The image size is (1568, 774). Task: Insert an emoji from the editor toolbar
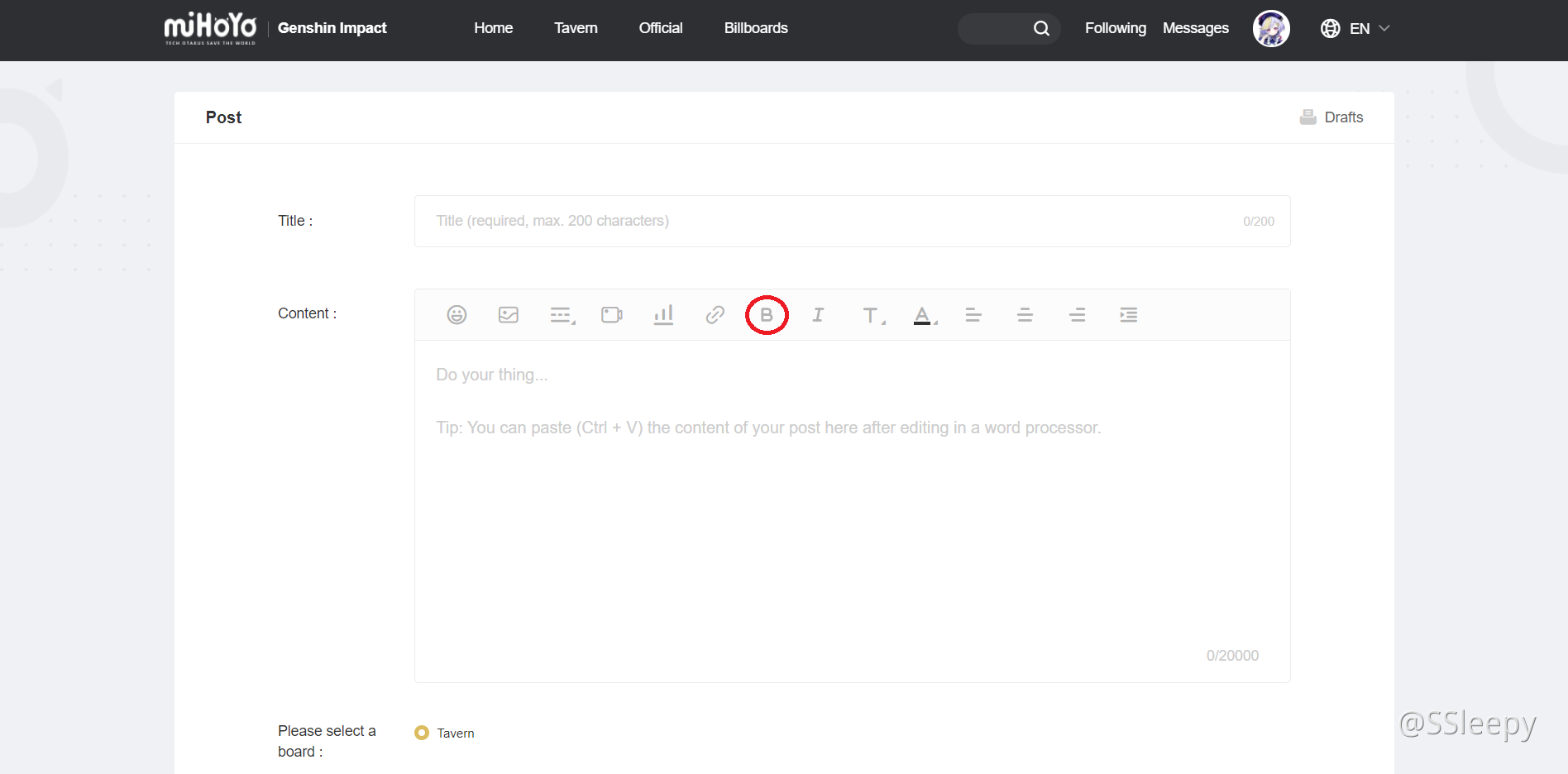457,314
